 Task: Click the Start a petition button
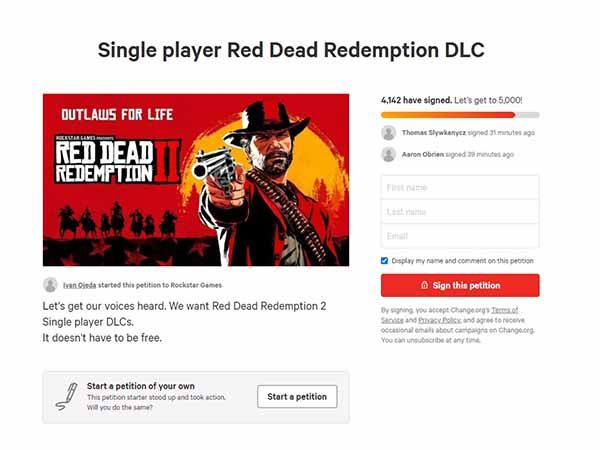(297, 396)
